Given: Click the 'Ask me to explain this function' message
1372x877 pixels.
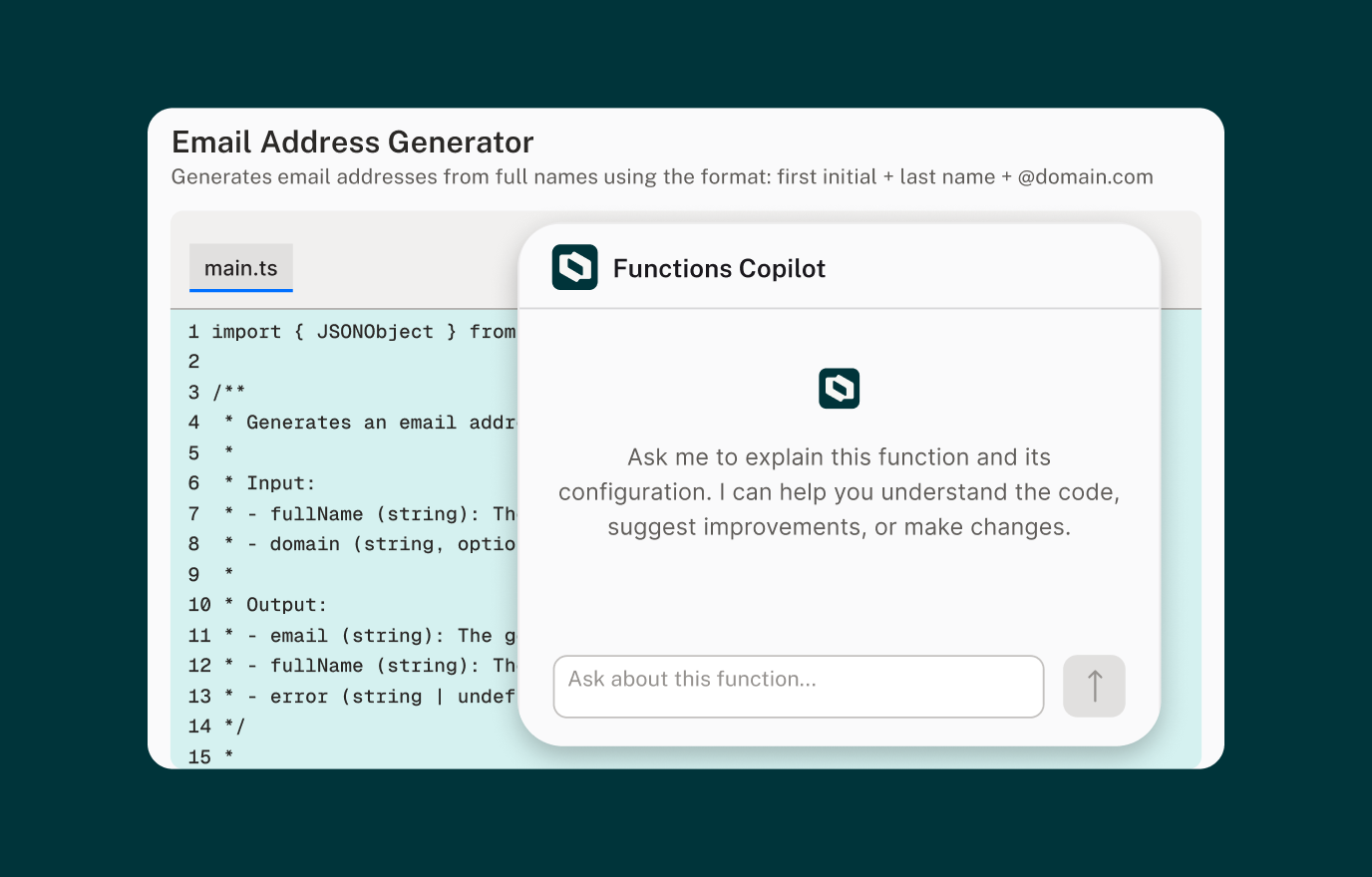Looking at the screenshot, I should pos(840,492).
